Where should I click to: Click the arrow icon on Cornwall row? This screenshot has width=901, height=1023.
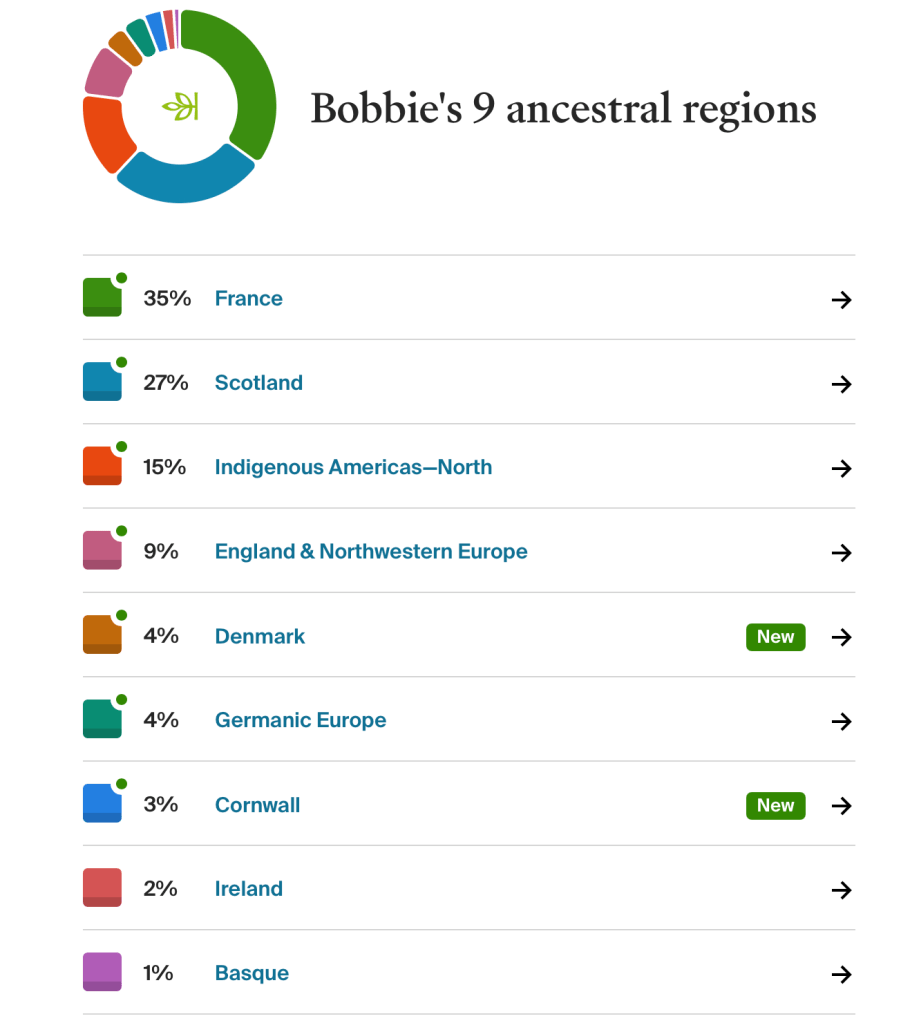coord(842,805)
